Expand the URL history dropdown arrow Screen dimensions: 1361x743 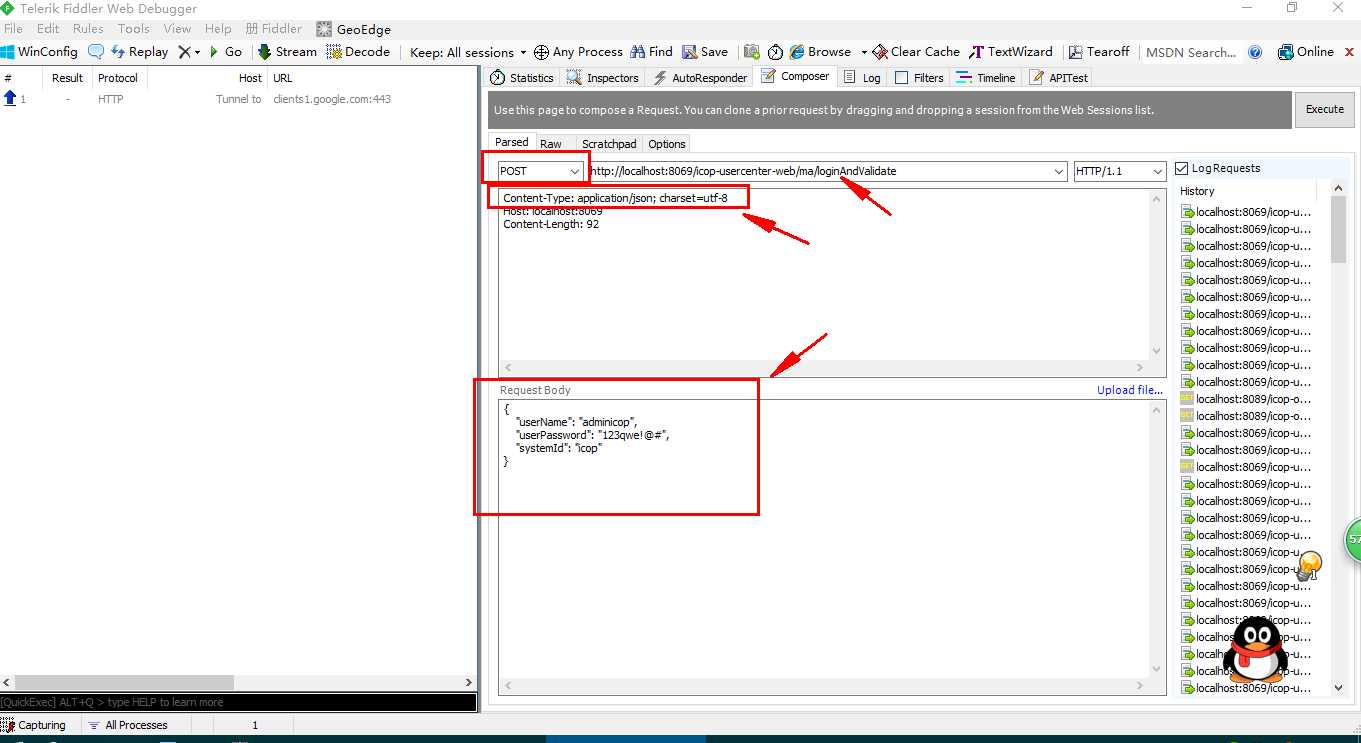1060,171
